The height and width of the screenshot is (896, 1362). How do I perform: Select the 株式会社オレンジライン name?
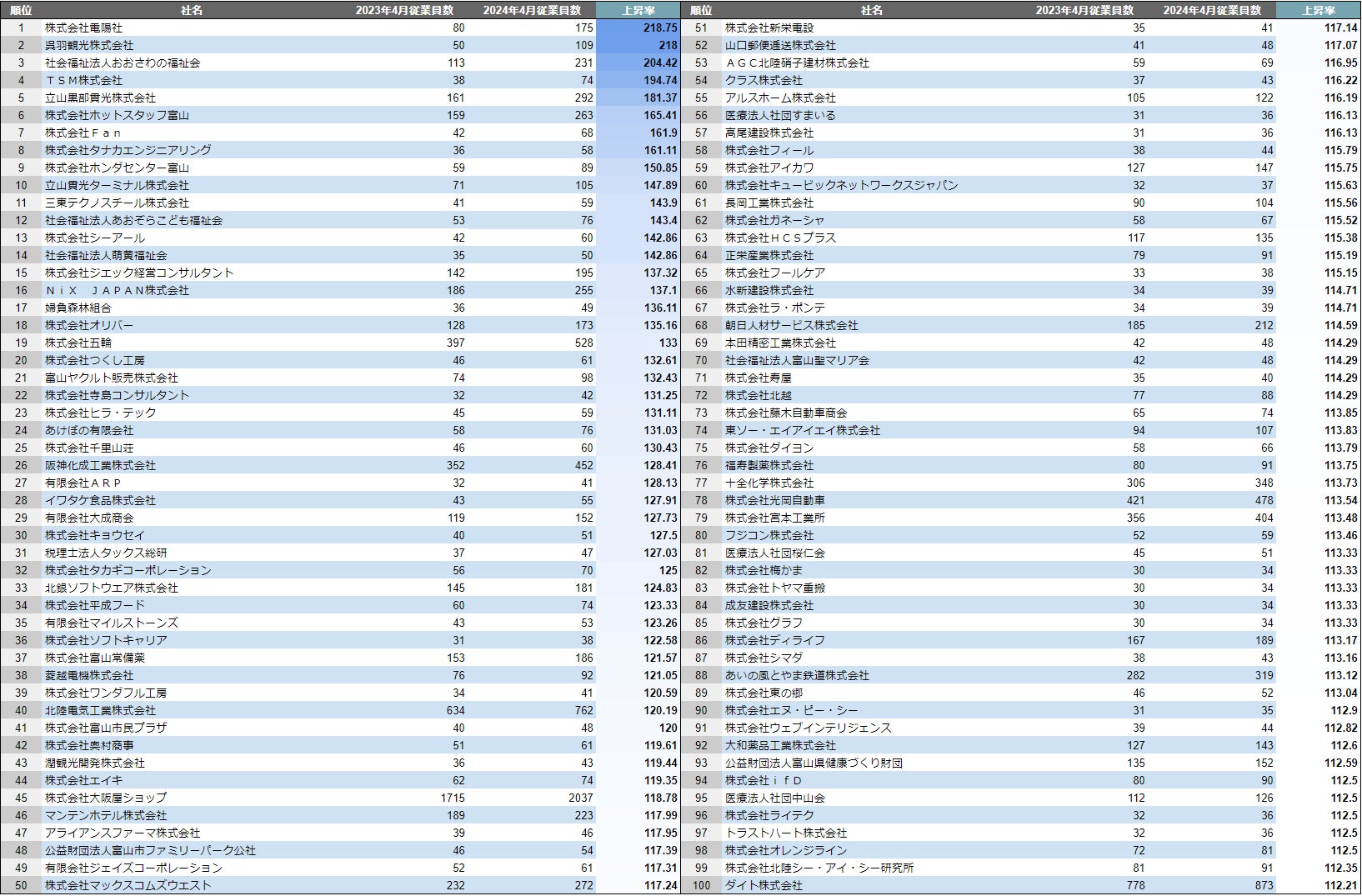786,850
